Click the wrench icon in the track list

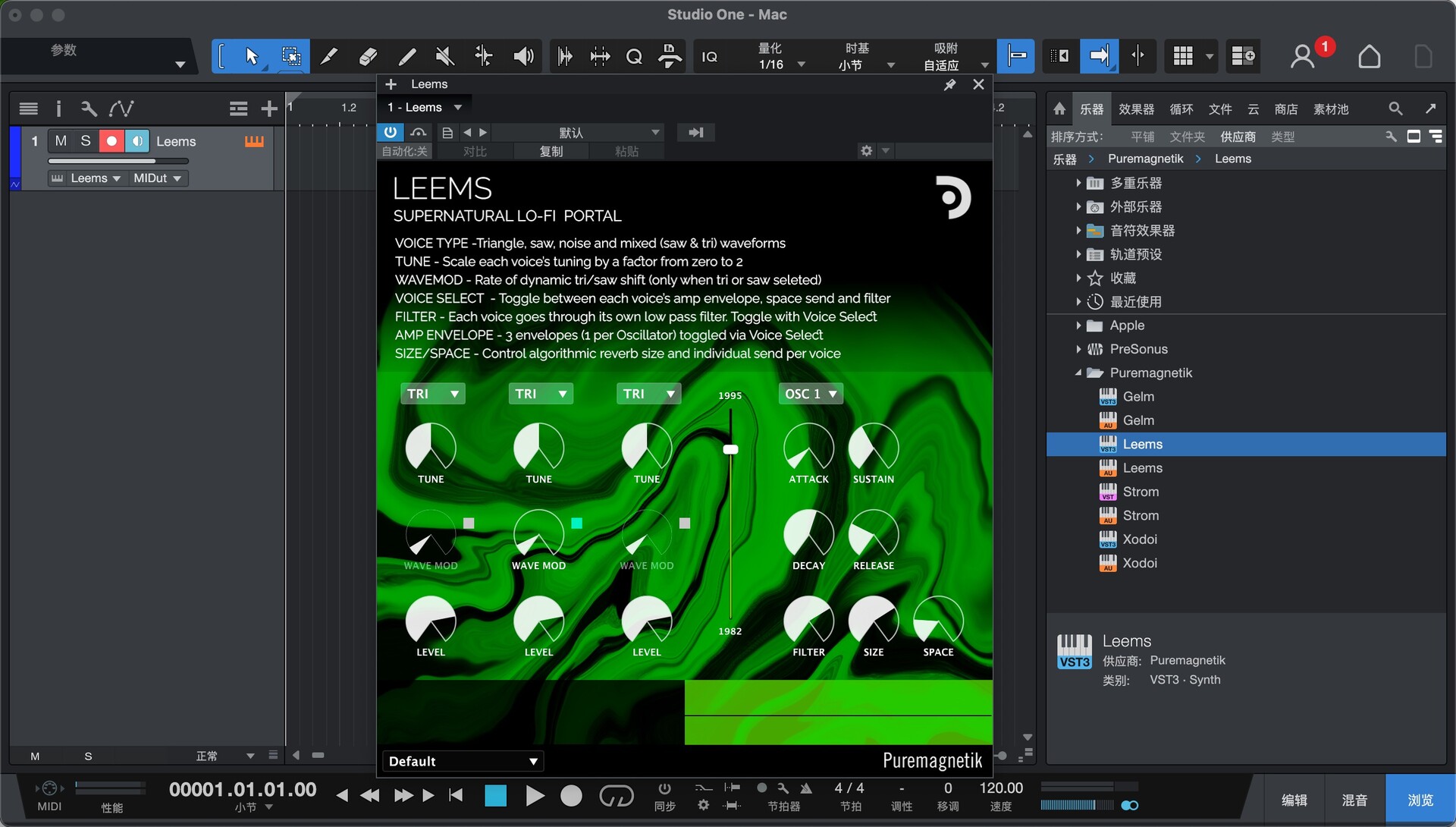coord(89,108)
